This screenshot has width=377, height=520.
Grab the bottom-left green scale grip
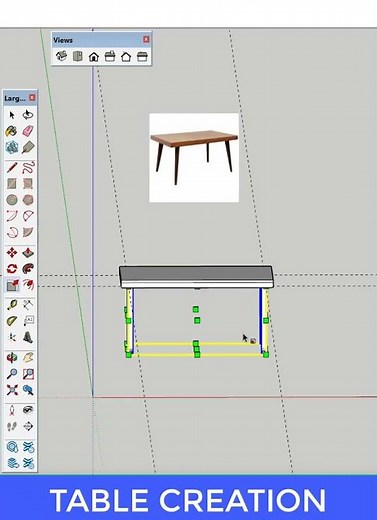tap(129, 355)
